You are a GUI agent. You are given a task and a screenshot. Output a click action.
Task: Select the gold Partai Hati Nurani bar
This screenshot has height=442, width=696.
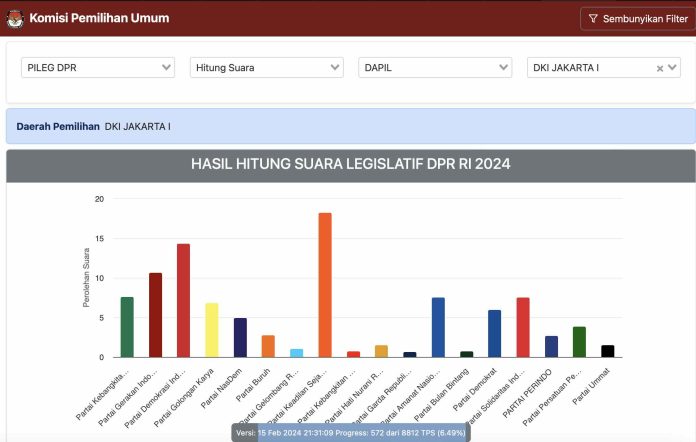[381, 351]
